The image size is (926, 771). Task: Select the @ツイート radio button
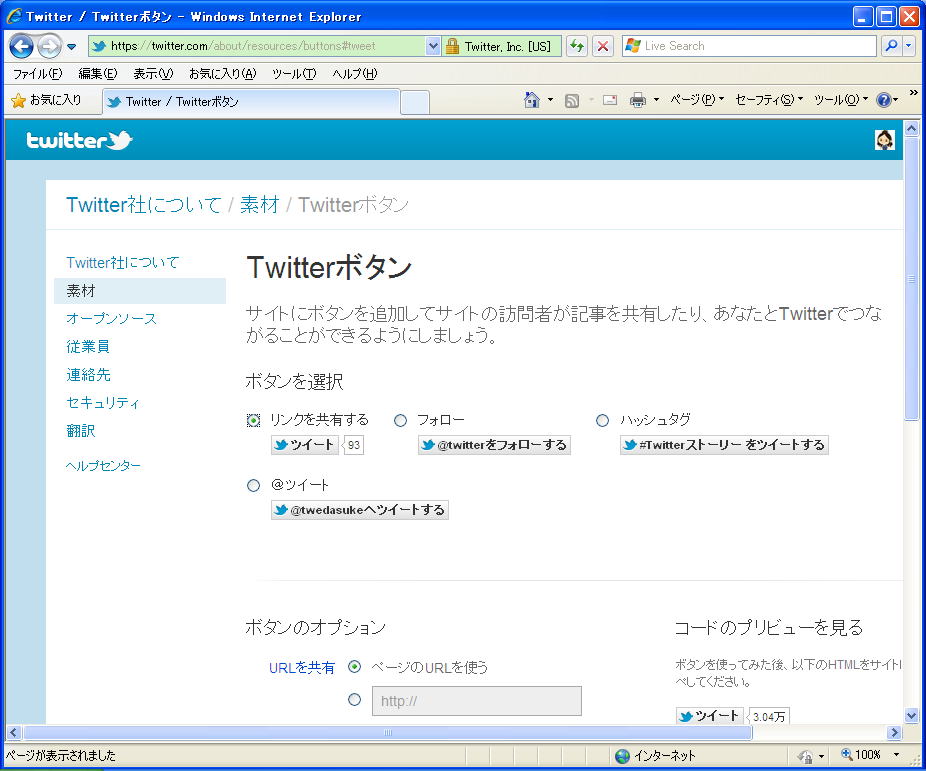(253, 485)
